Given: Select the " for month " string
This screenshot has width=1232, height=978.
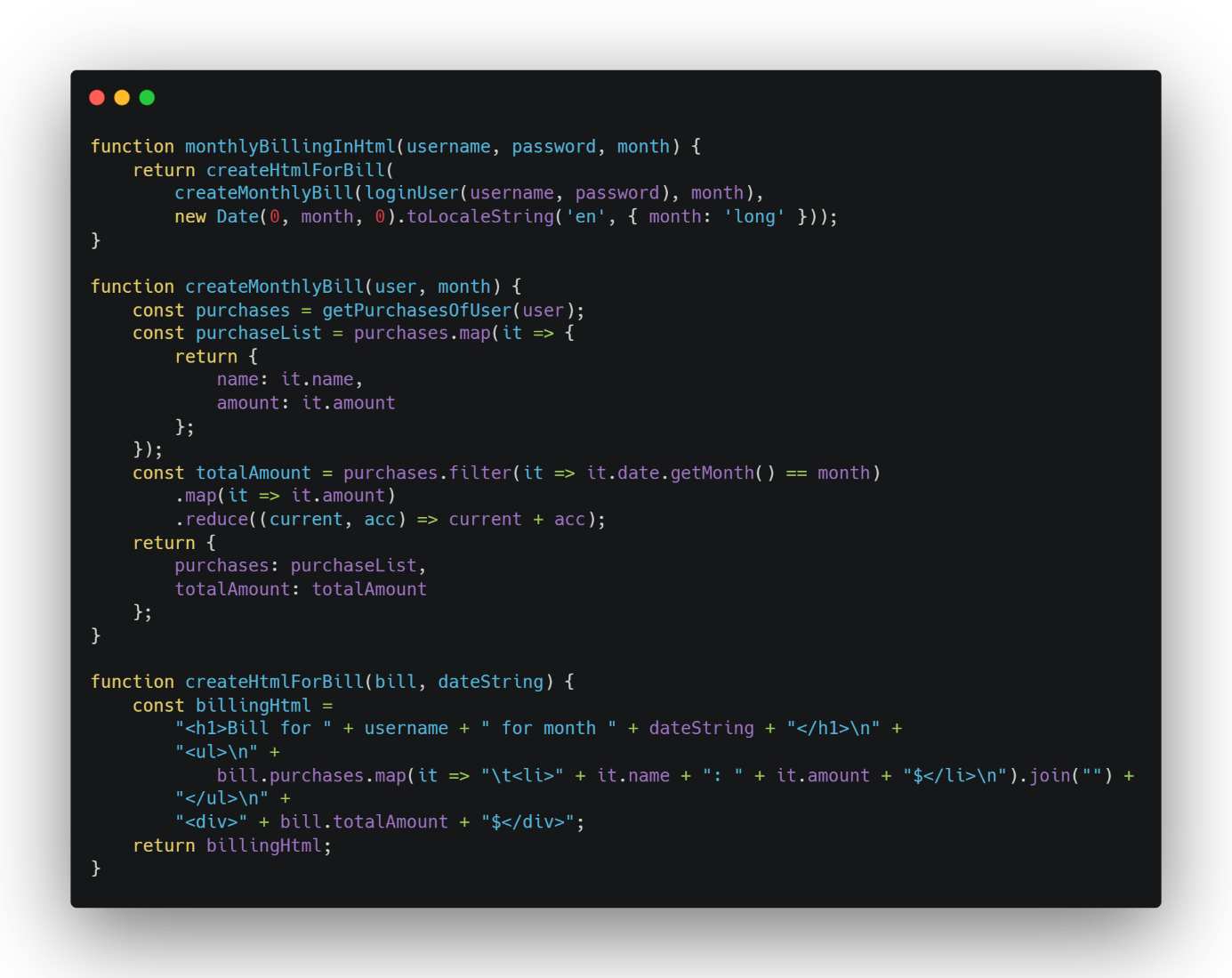Looking at the screenshot, I should point(549,728).
